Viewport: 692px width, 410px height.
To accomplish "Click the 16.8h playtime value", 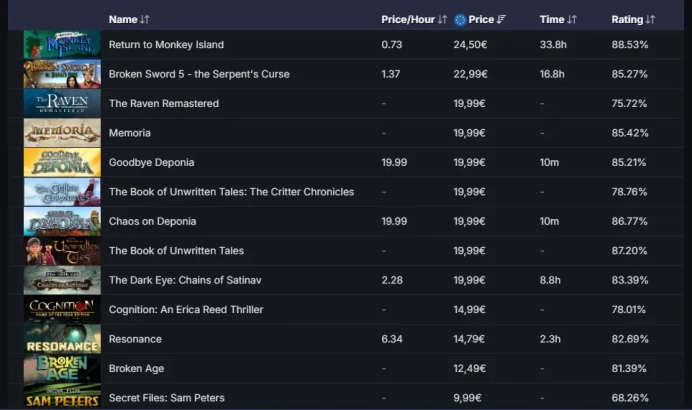I will click(x=552, y=74).
